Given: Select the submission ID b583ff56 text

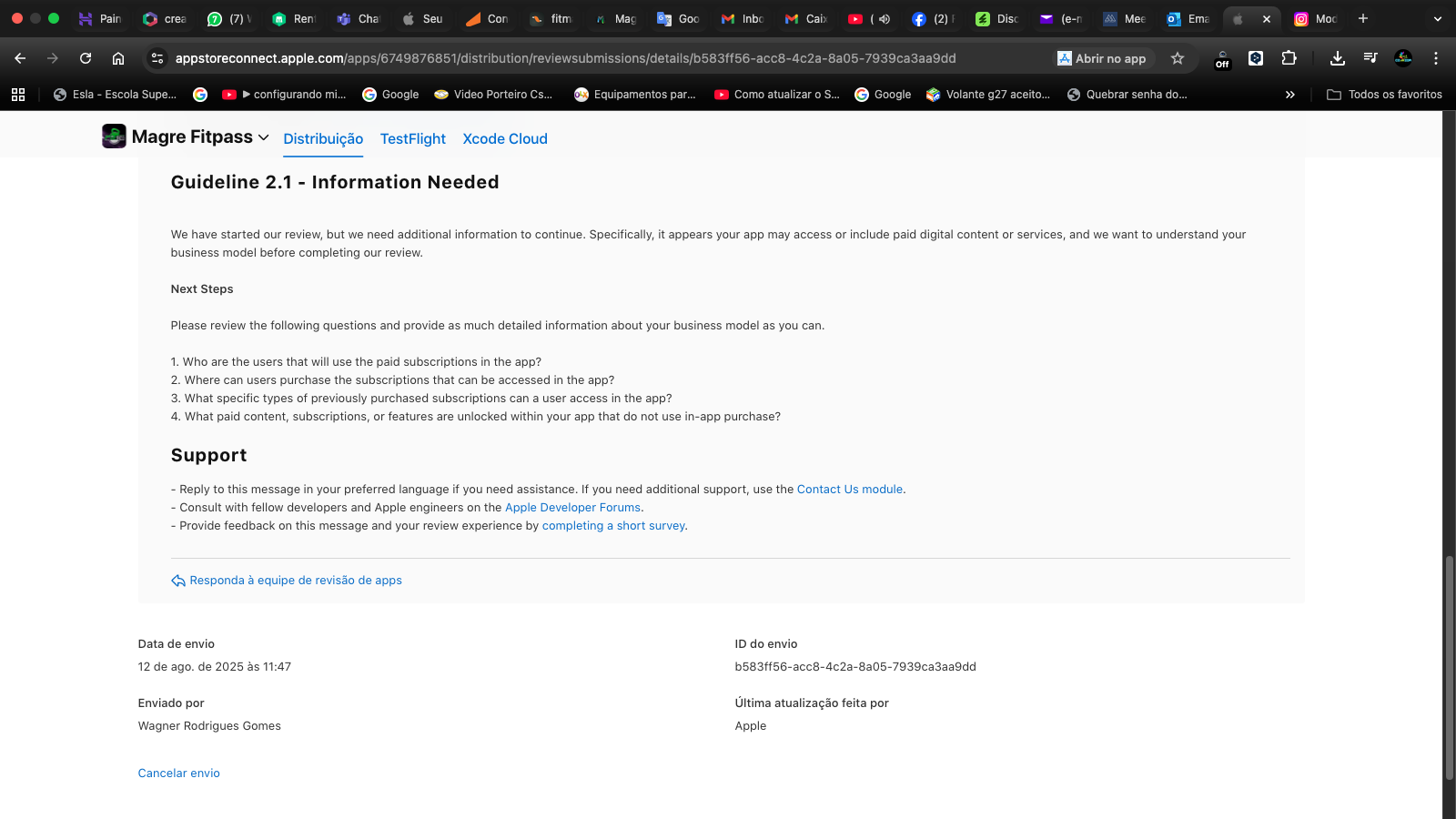Looking at the screenshot, I should (x=855, y=667).
